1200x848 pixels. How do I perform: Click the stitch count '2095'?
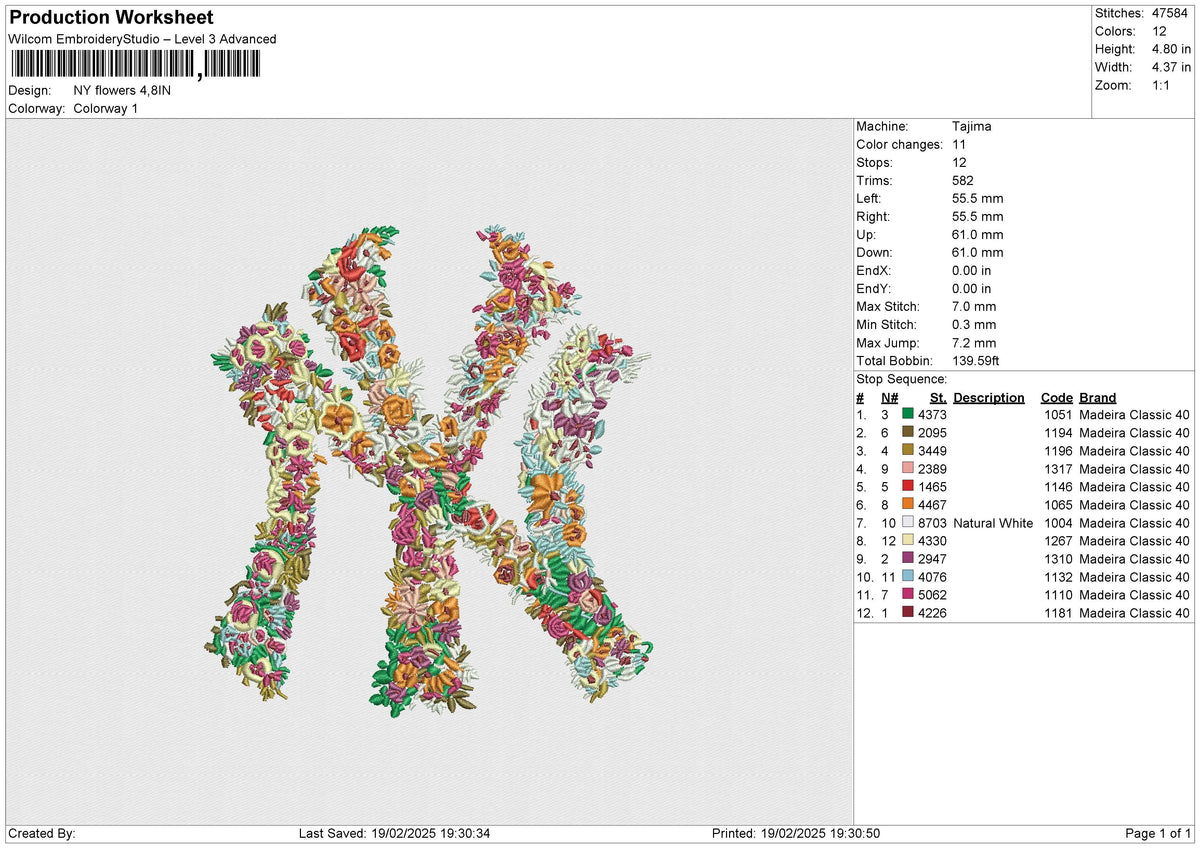click(932, 432)
